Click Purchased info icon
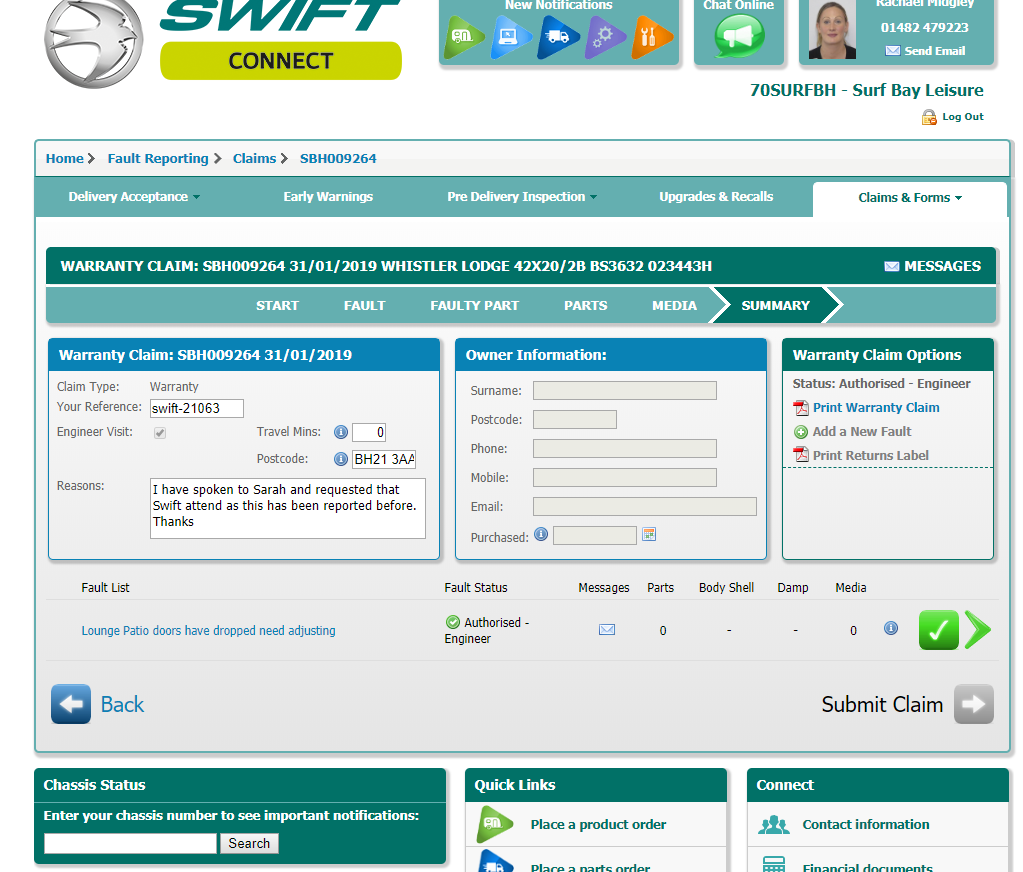 coord(541,534)
